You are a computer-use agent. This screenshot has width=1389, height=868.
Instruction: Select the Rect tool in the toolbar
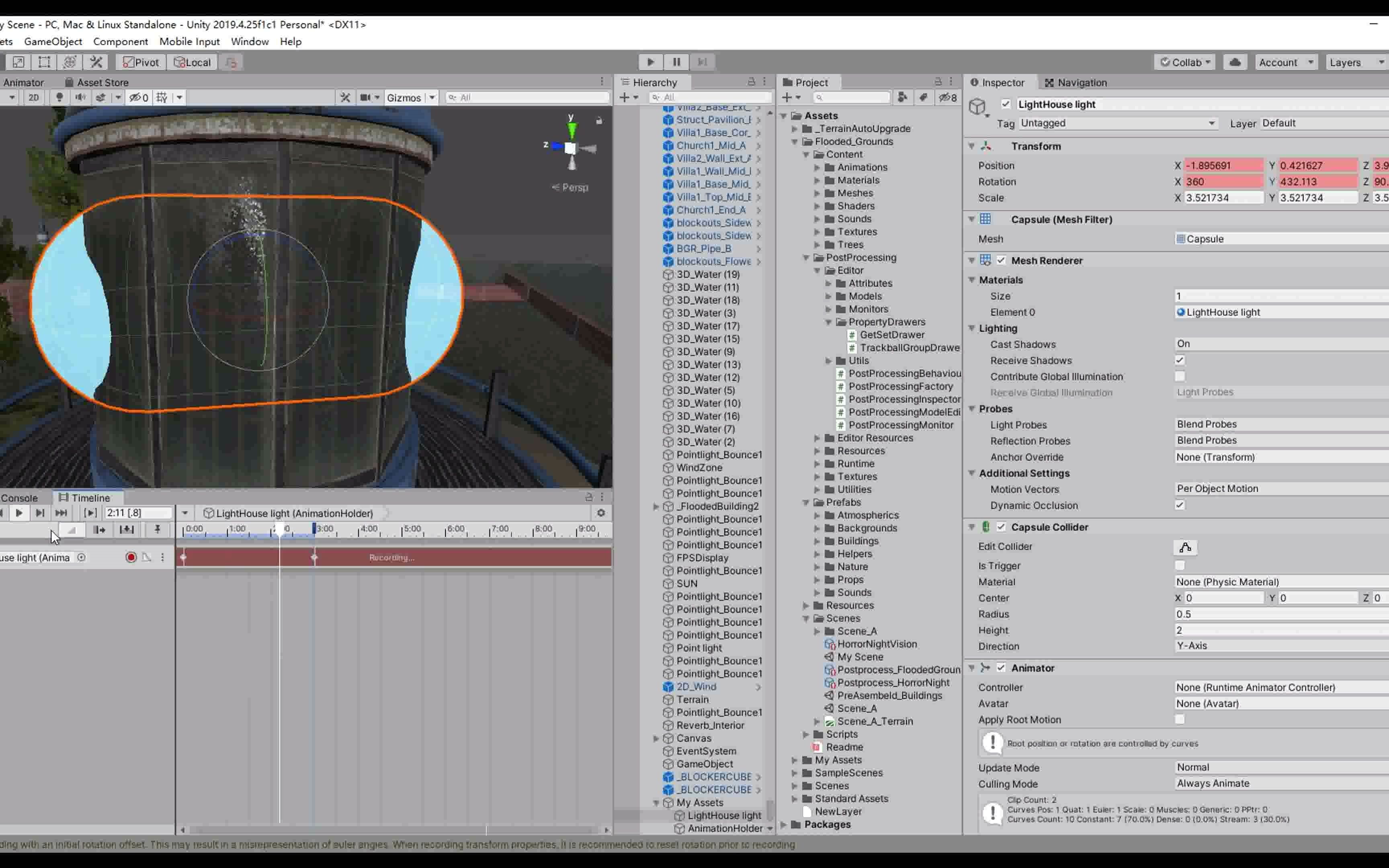point(44,62)
